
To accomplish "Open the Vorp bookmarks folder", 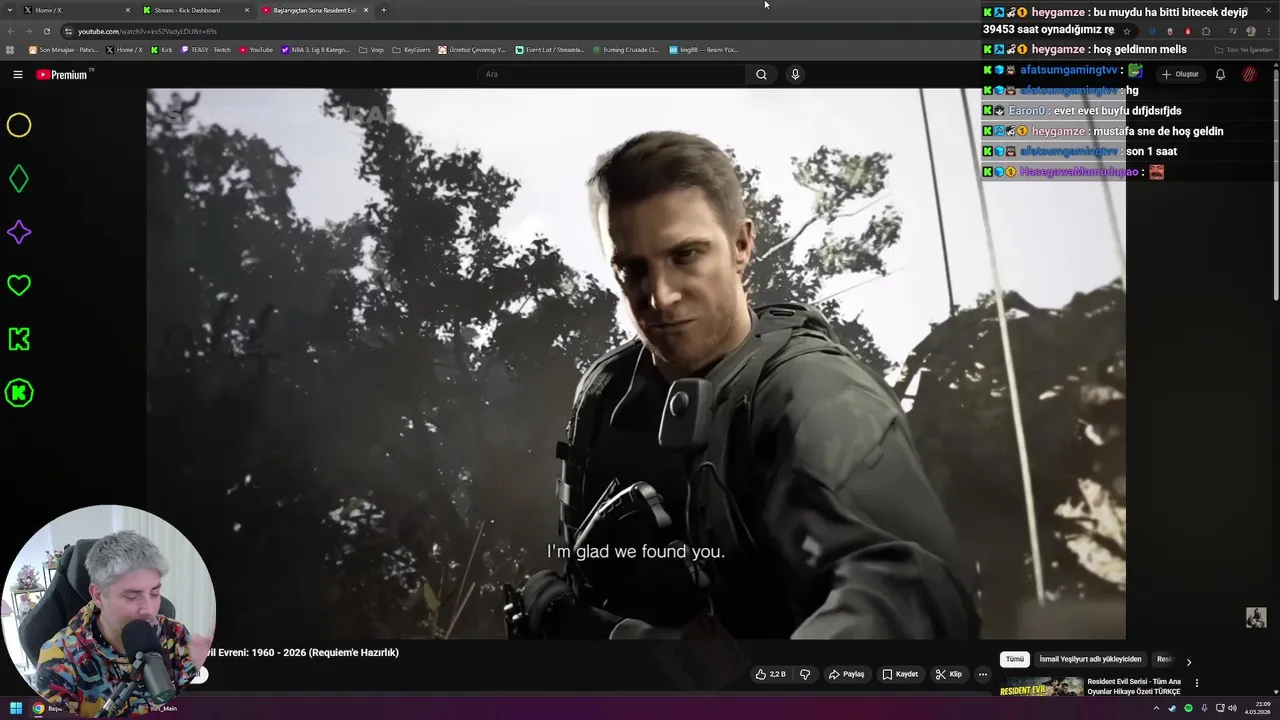I will point(371,49).
